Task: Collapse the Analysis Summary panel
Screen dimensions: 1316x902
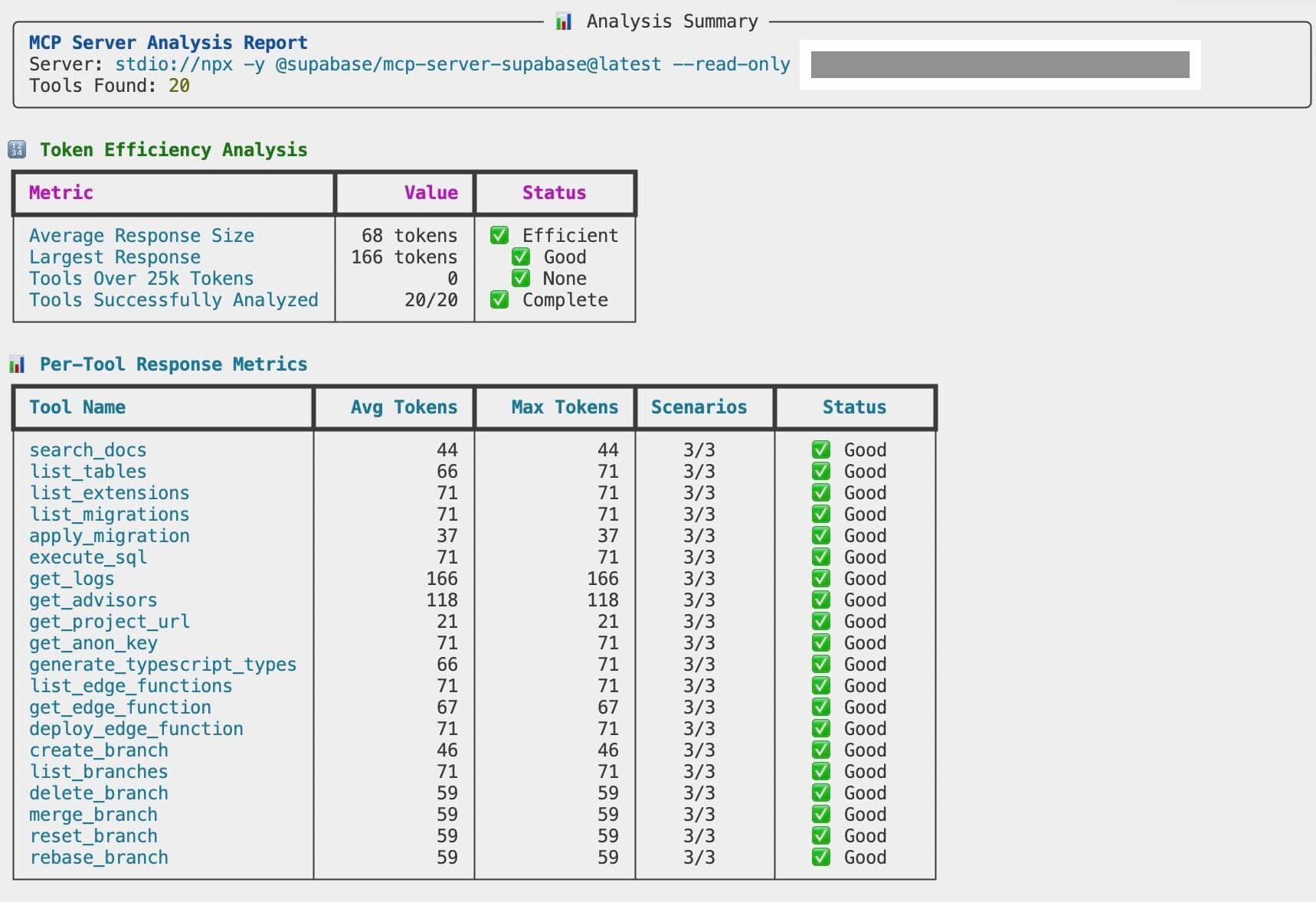Action: [671, 21]
